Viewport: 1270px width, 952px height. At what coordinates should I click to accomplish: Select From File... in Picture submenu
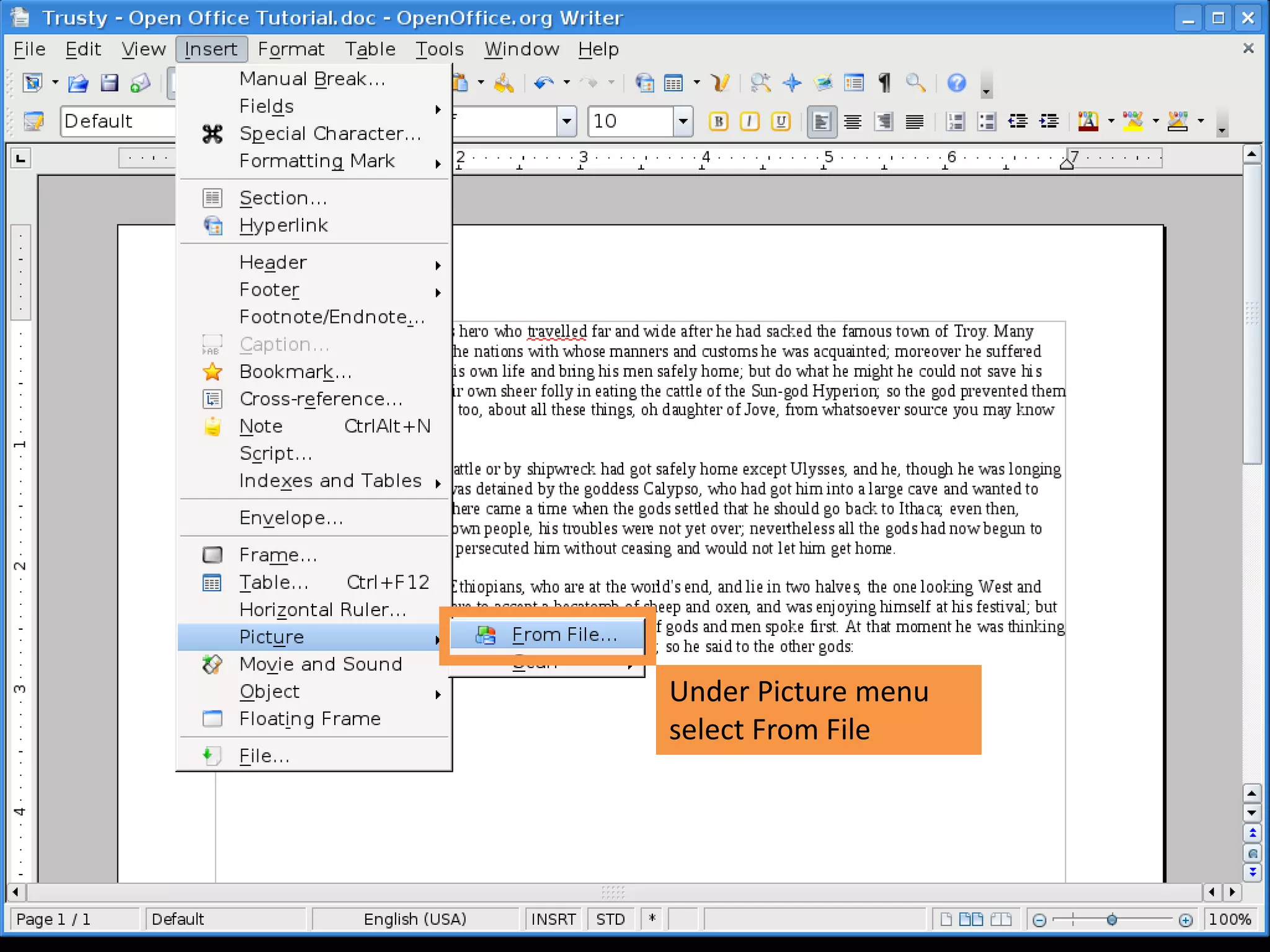click(x=547, y=635)
